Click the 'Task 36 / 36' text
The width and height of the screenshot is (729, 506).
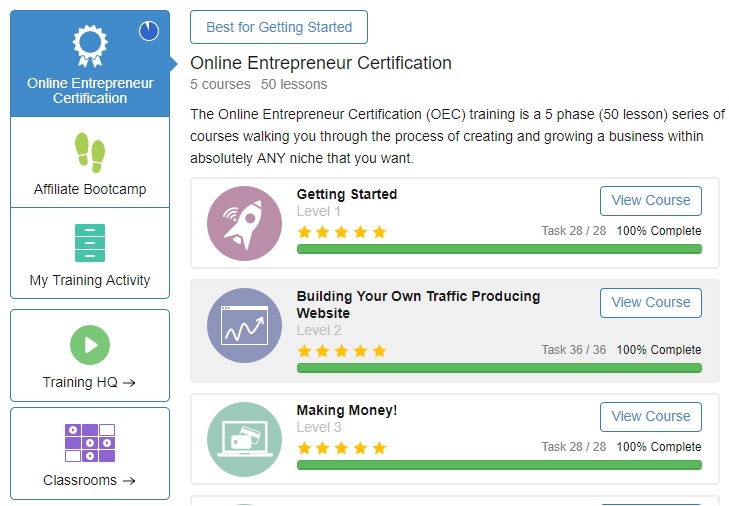click(574, 350)
